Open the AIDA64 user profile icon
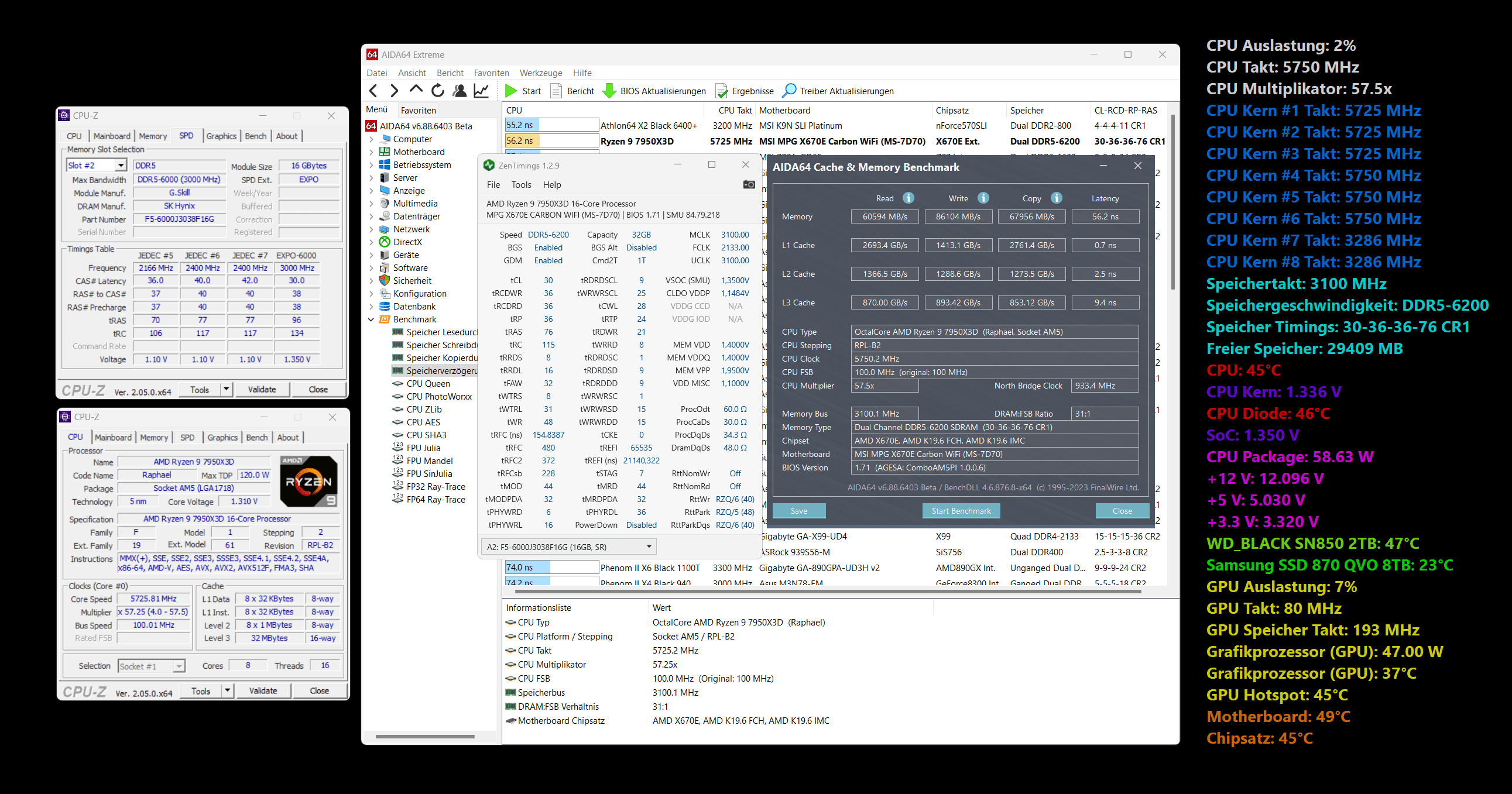The image size is (1512, 794). point(460,90)
